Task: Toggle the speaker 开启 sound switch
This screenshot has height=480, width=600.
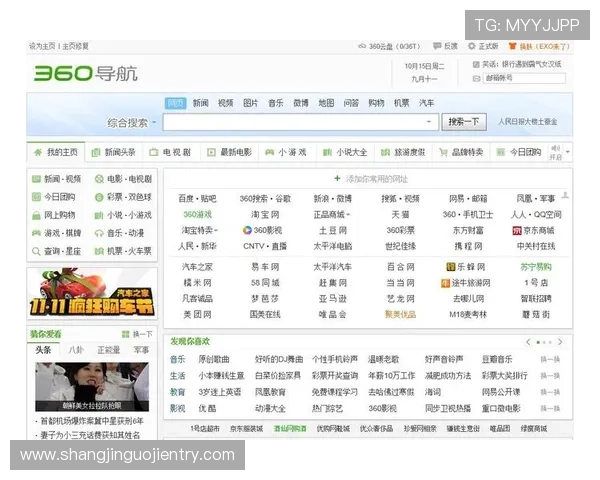Action: [555, 152]
